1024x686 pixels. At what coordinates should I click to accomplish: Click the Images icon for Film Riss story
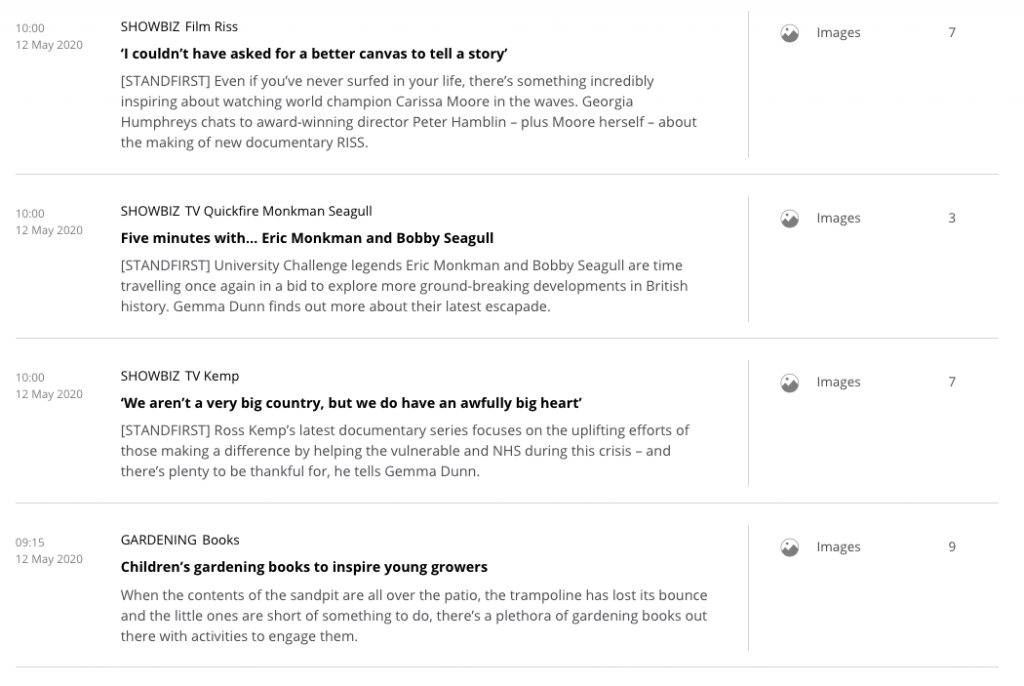click(x=789, y=33)
